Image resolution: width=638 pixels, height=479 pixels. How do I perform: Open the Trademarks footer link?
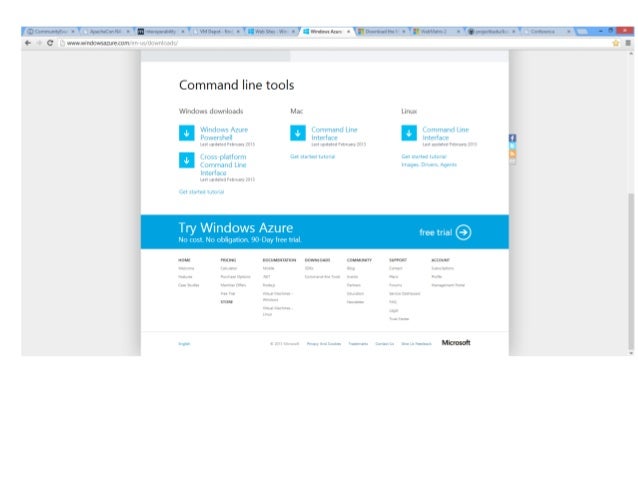point(358,344)
